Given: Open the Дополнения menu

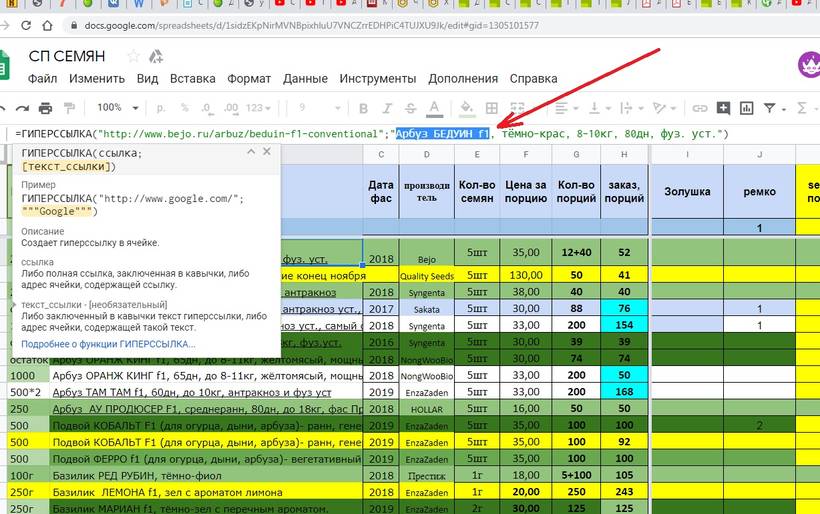Looking at the screenshot, I should pyautogui.click(x=463, y=78).
